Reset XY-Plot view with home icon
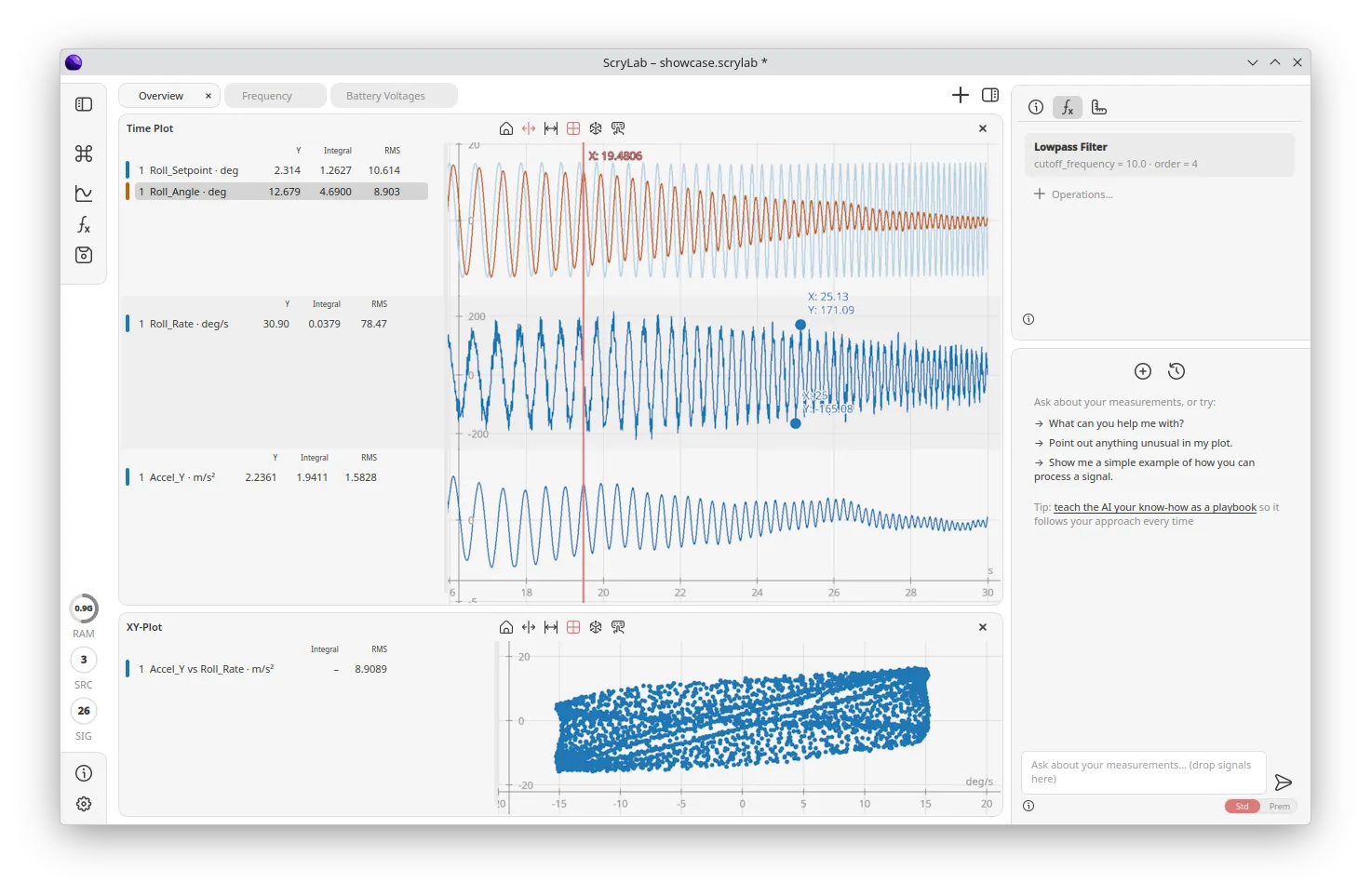 506,627
